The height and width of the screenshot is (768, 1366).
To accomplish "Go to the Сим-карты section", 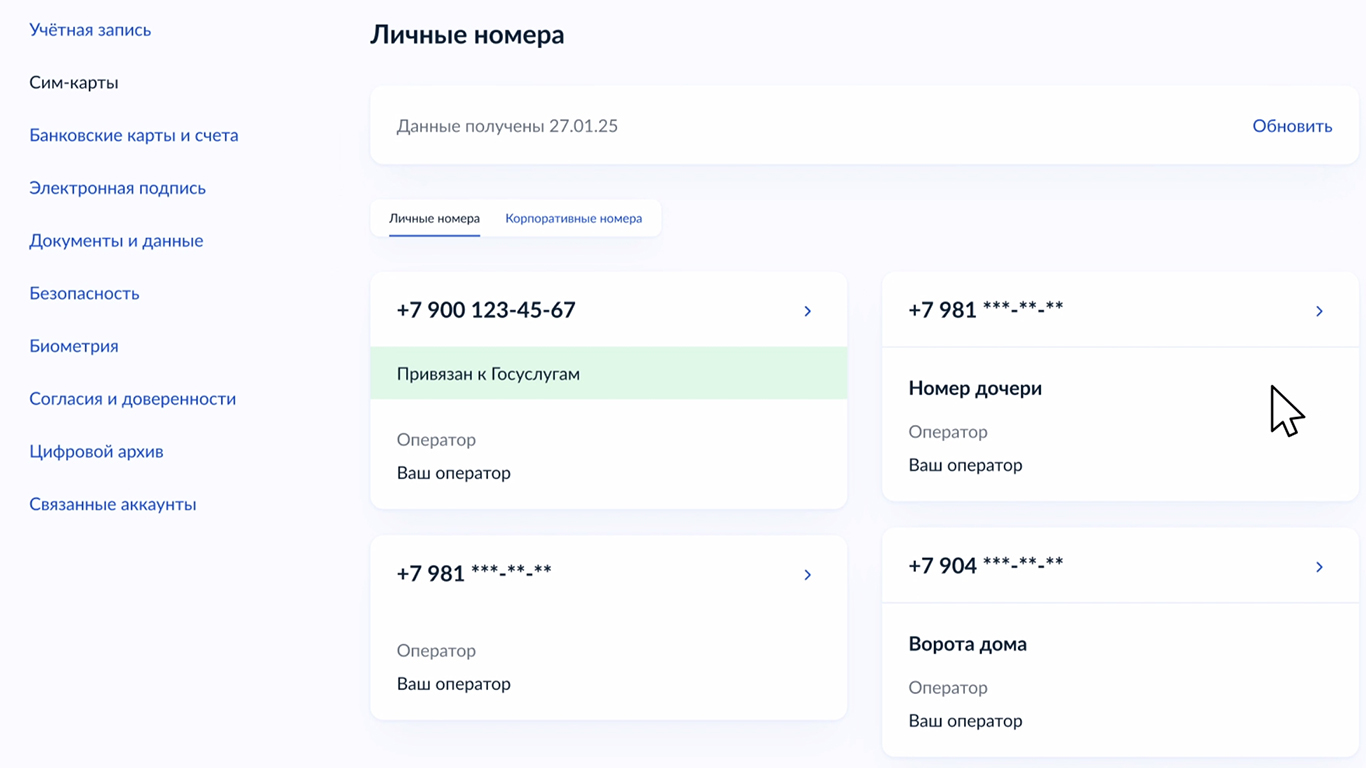I will [74, 83].
